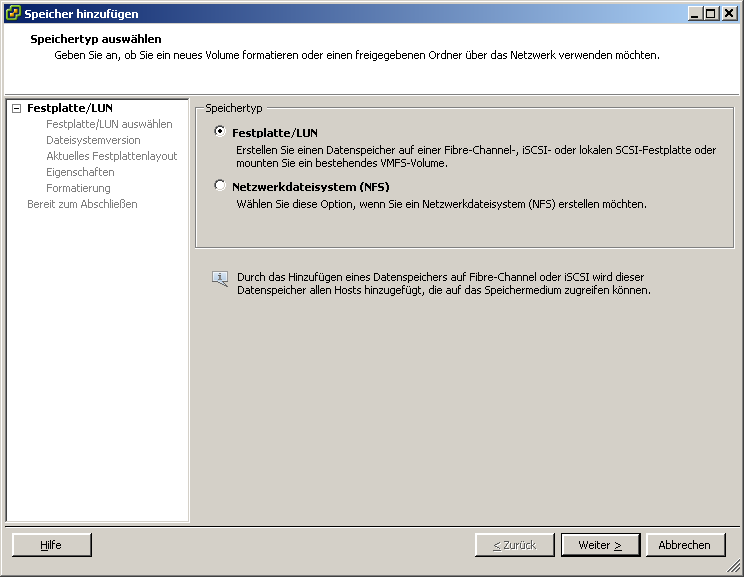Maximize the Speicher hinzufügen dialog
The height and width of the screenshot is (577, 744).
[x=711, y=14]
